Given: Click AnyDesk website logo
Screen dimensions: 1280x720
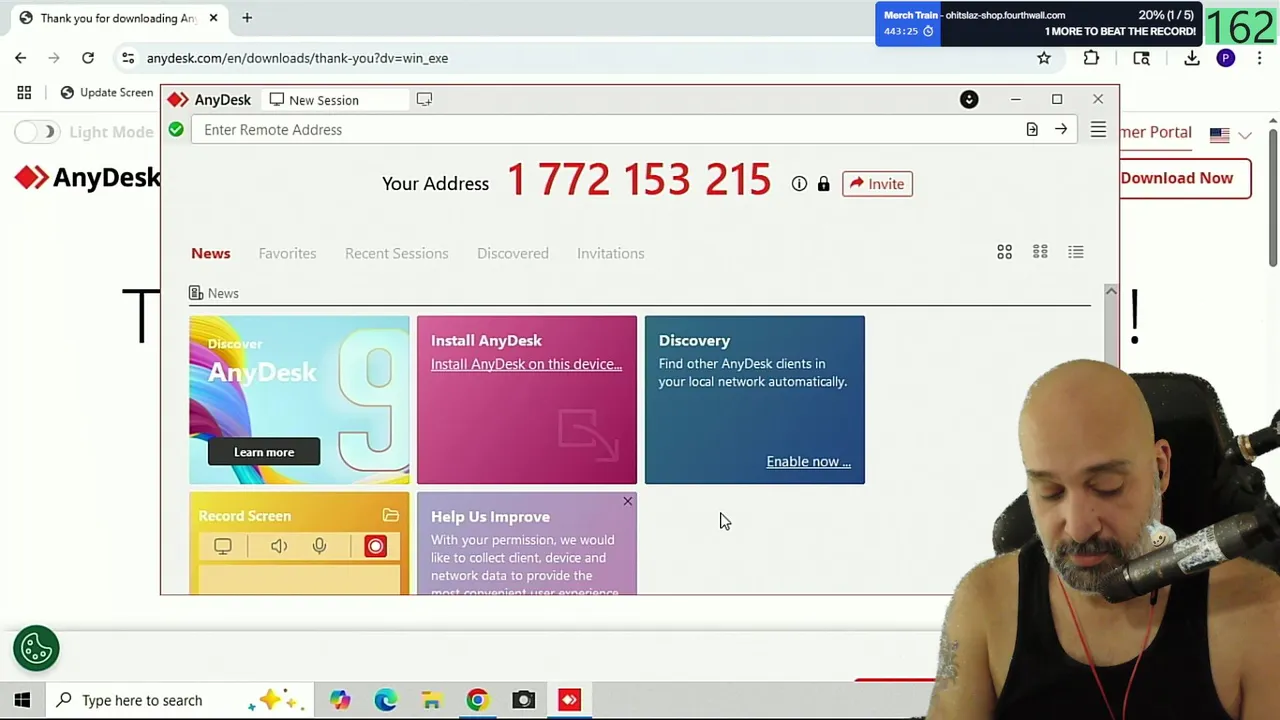Looking at the screenshot, I should [88, 178].
